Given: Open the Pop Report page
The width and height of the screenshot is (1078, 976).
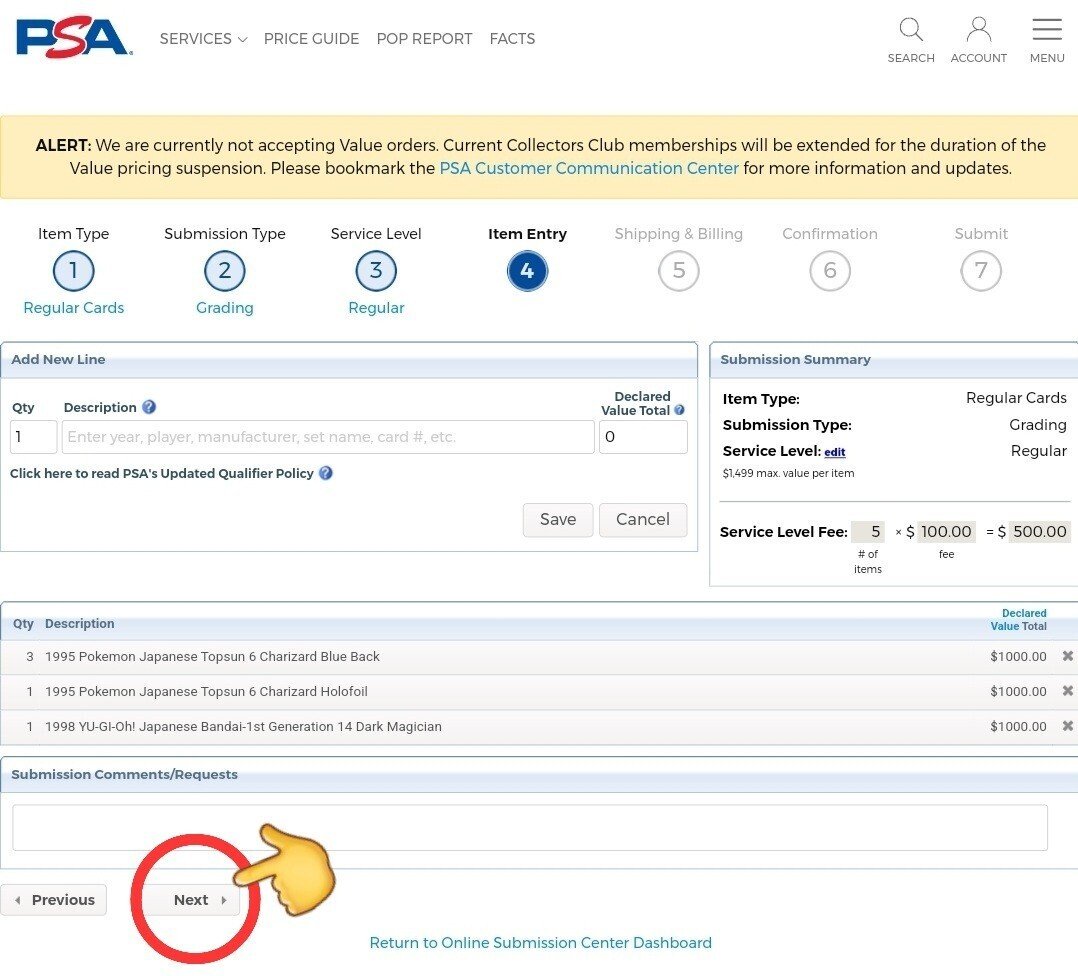Looking at the screenshot, I should tap(424, 38).
